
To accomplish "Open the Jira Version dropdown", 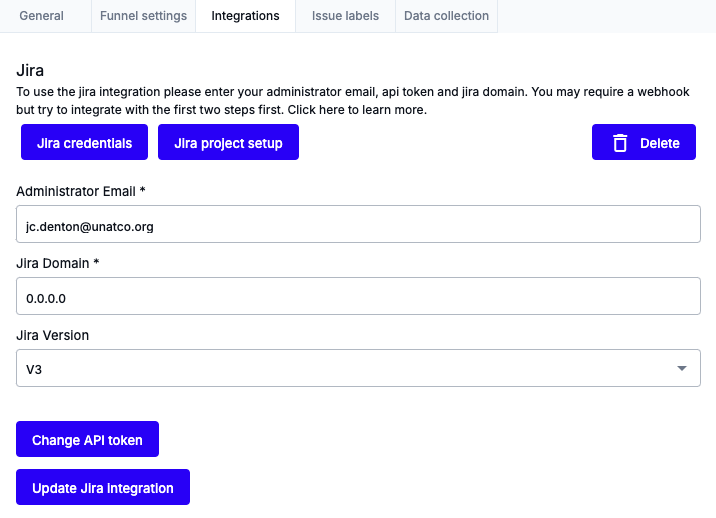I will click(x=358, y=368).
